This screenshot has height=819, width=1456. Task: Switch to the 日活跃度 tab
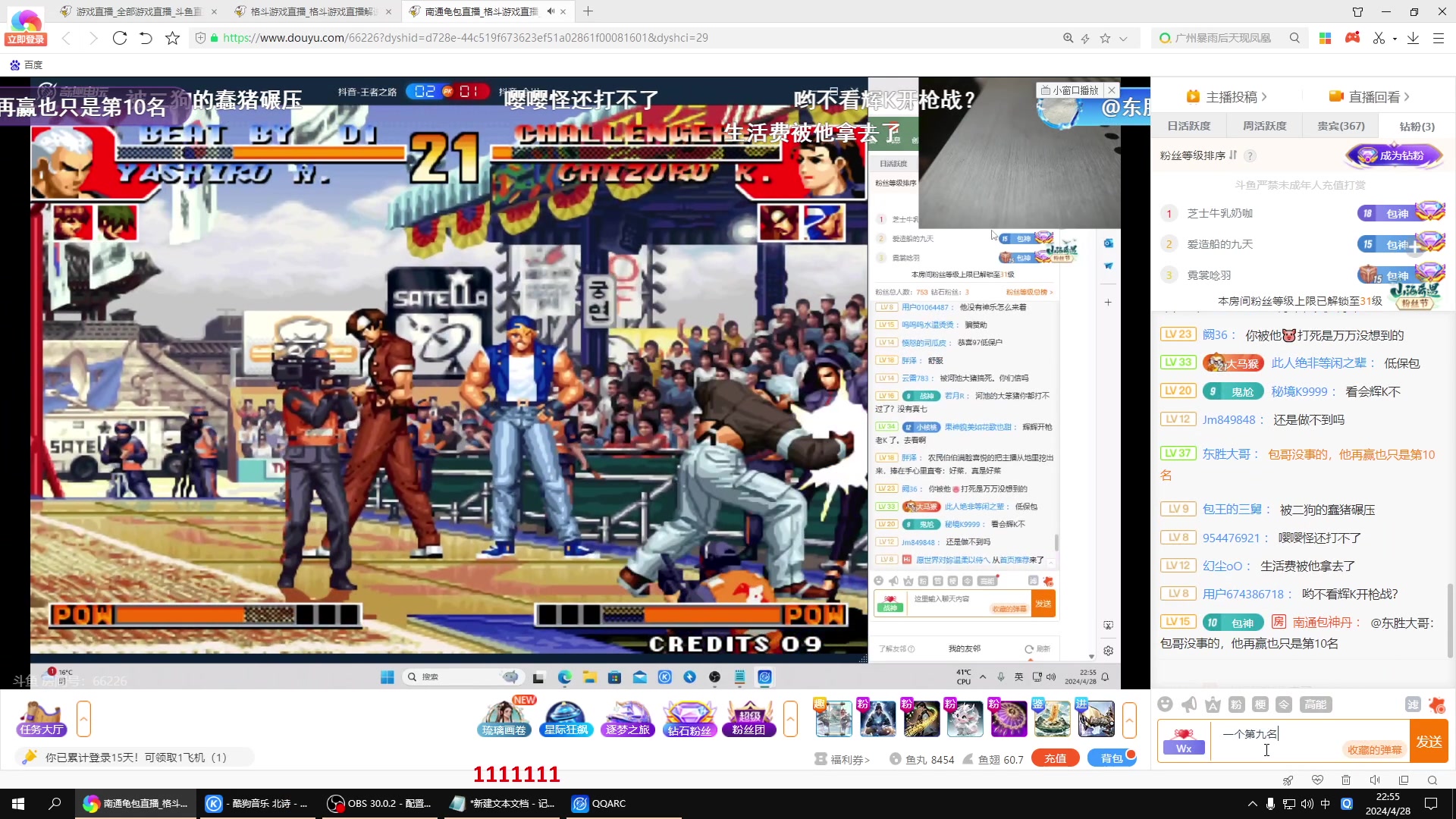[1188, 126]
